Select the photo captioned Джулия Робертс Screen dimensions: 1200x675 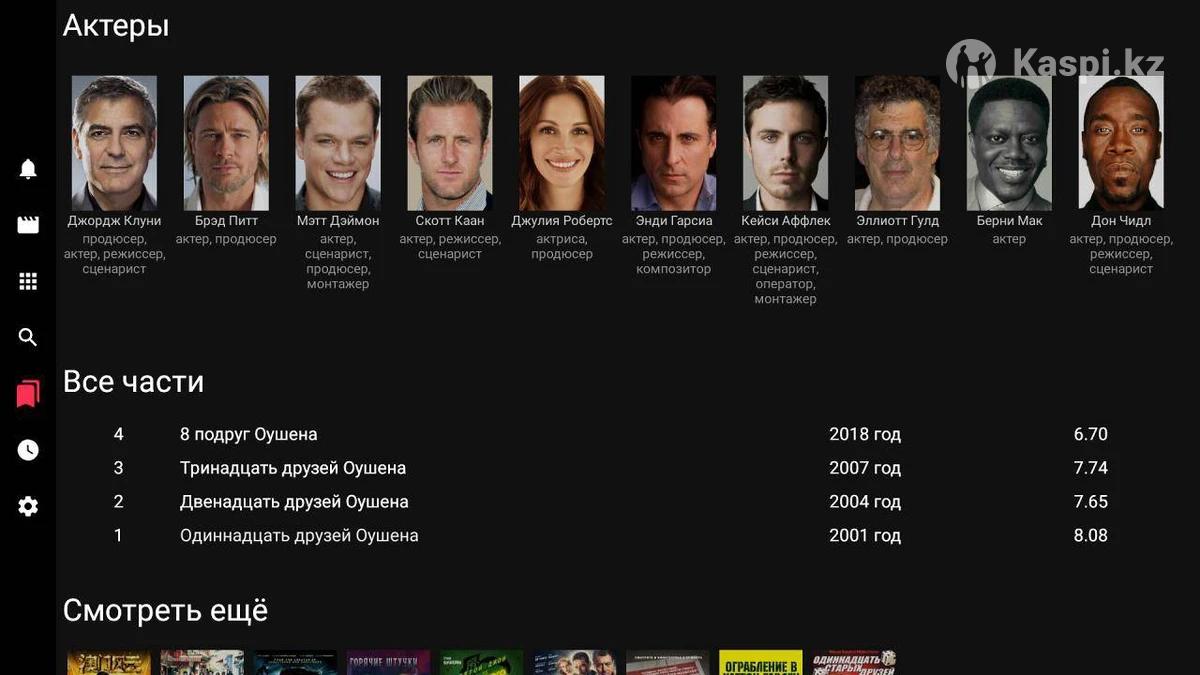tap(561, 143)
